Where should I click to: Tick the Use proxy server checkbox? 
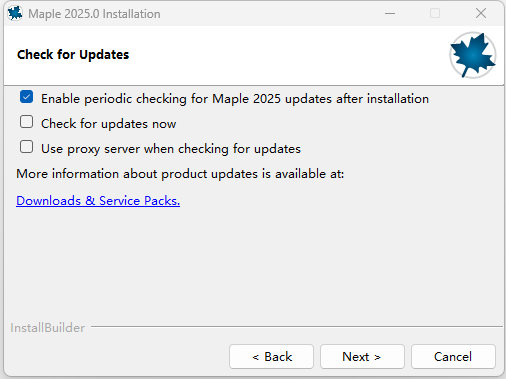26,147
